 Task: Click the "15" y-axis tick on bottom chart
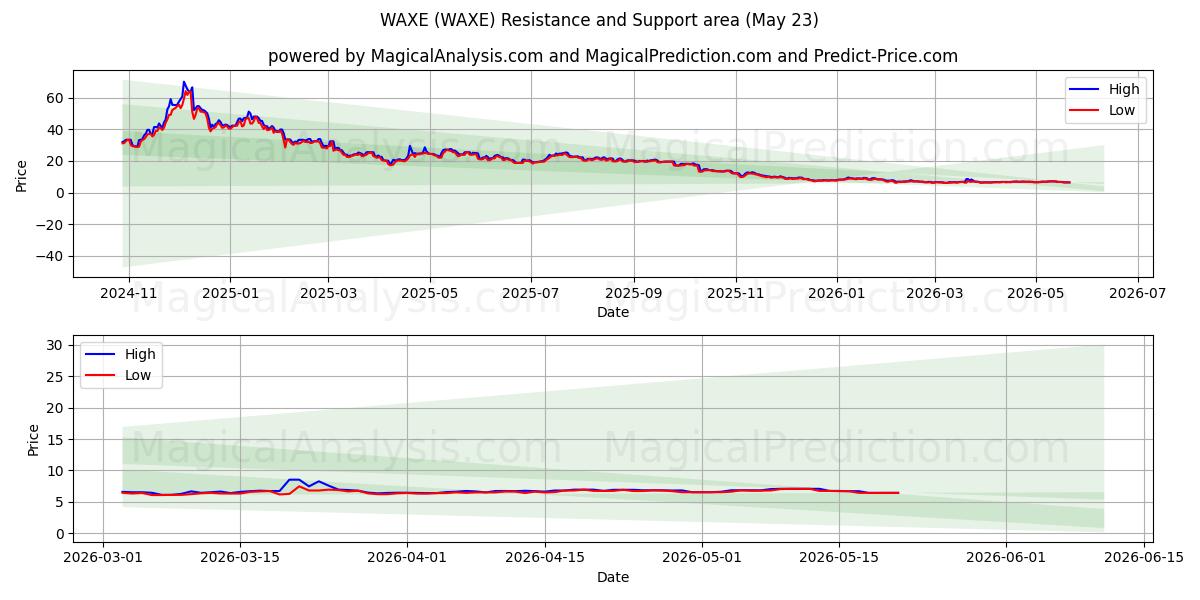click(57, 440)
